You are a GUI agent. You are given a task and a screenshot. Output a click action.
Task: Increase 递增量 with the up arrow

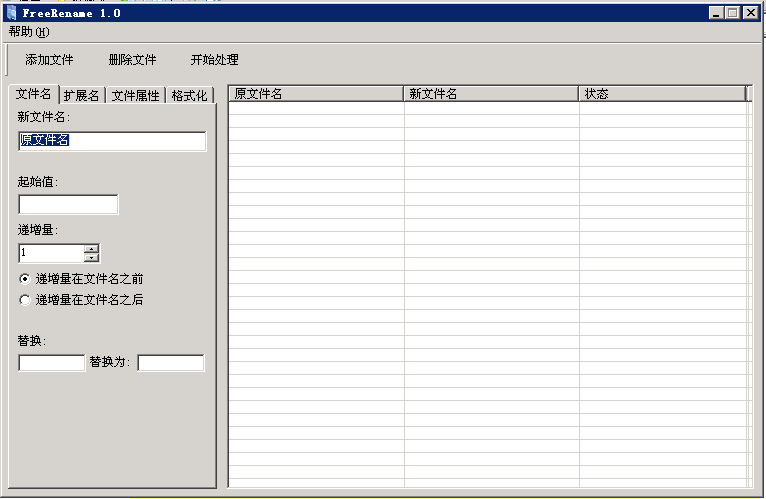pos(91,249)
